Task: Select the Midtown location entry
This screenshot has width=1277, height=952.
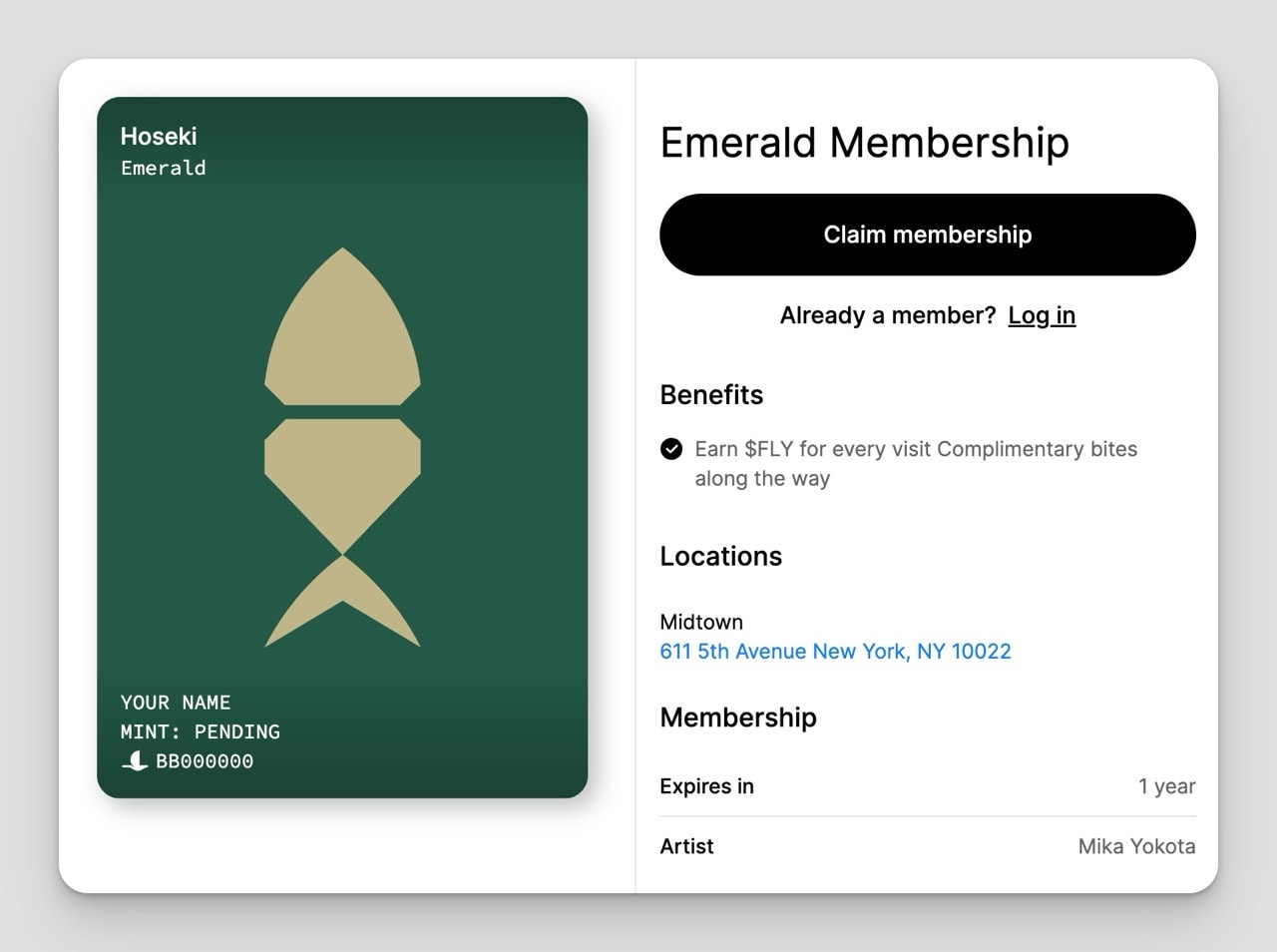Action: click(x=701, y=622)
